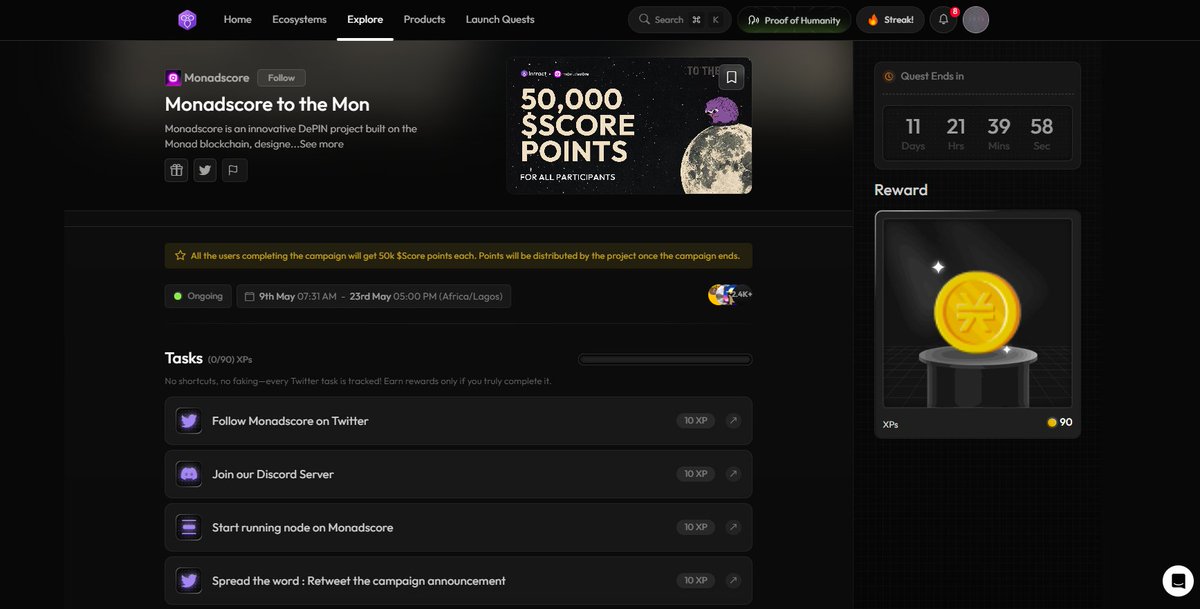Open Start running node on Monadscore task
This screenshot has height=609, width=1200.
458,527
